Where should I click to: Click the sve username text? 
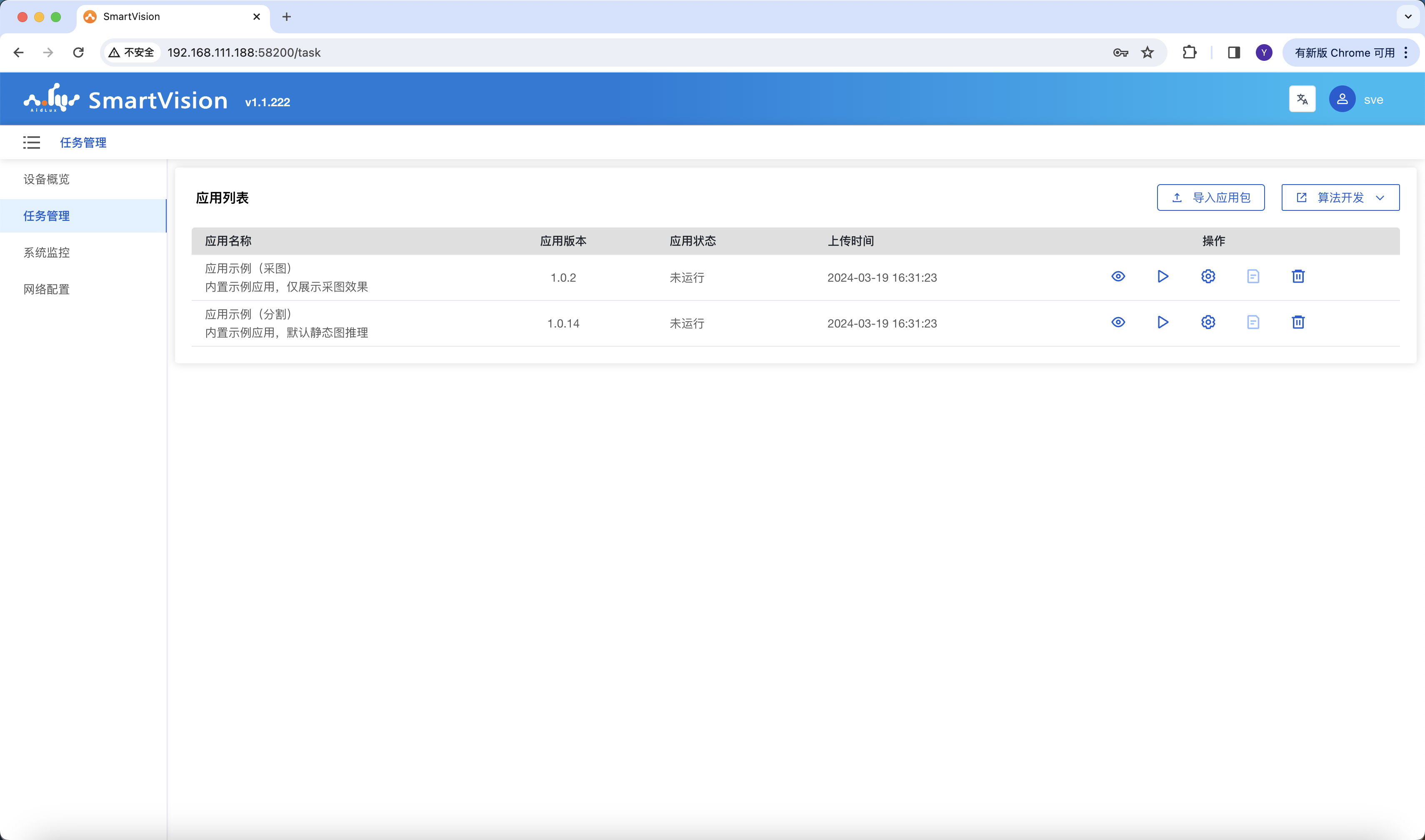[1373, 100]
